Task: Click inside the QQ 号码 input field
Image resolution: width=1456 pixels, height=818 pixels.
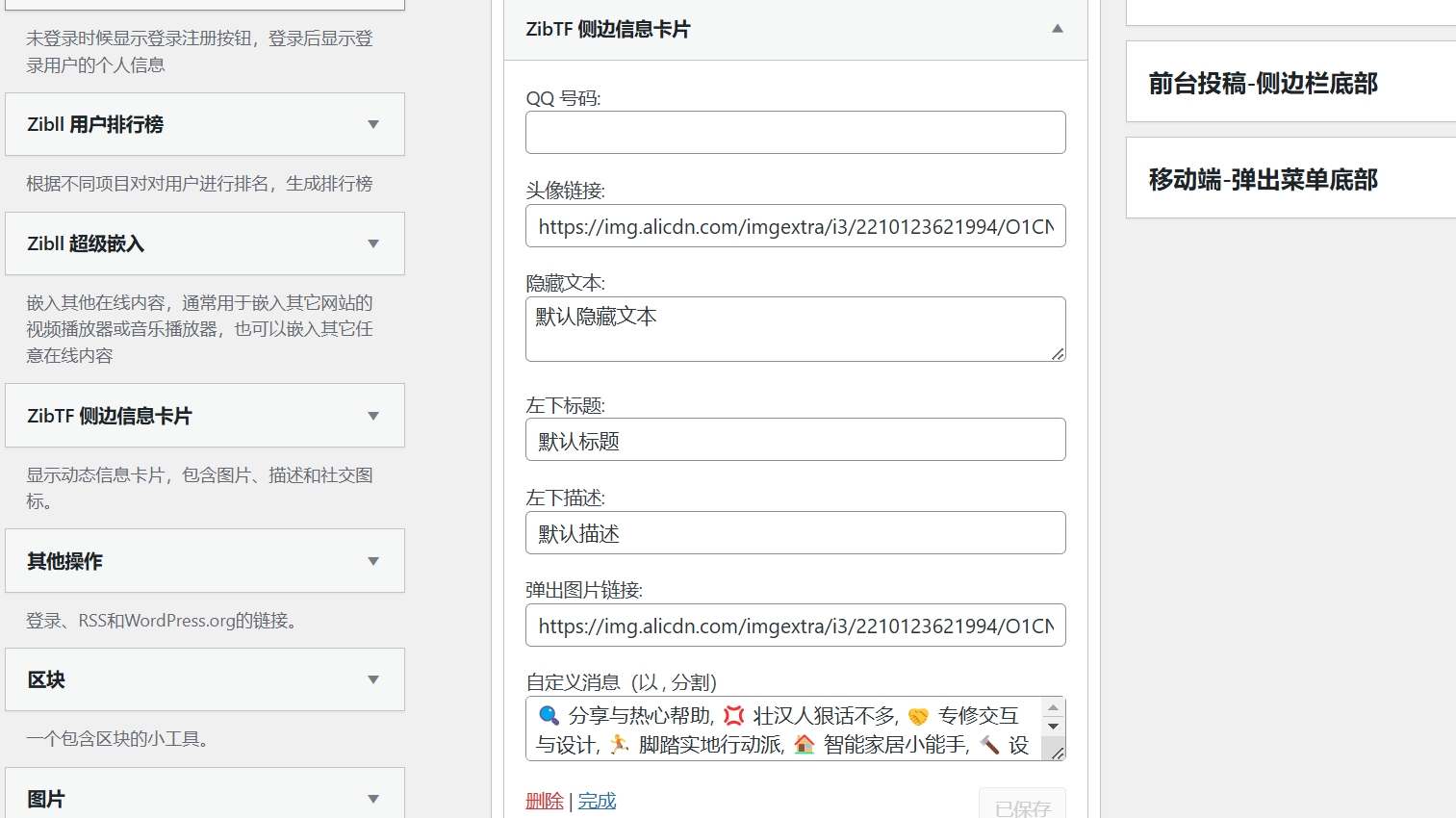Action: click(x=795, y=132)
